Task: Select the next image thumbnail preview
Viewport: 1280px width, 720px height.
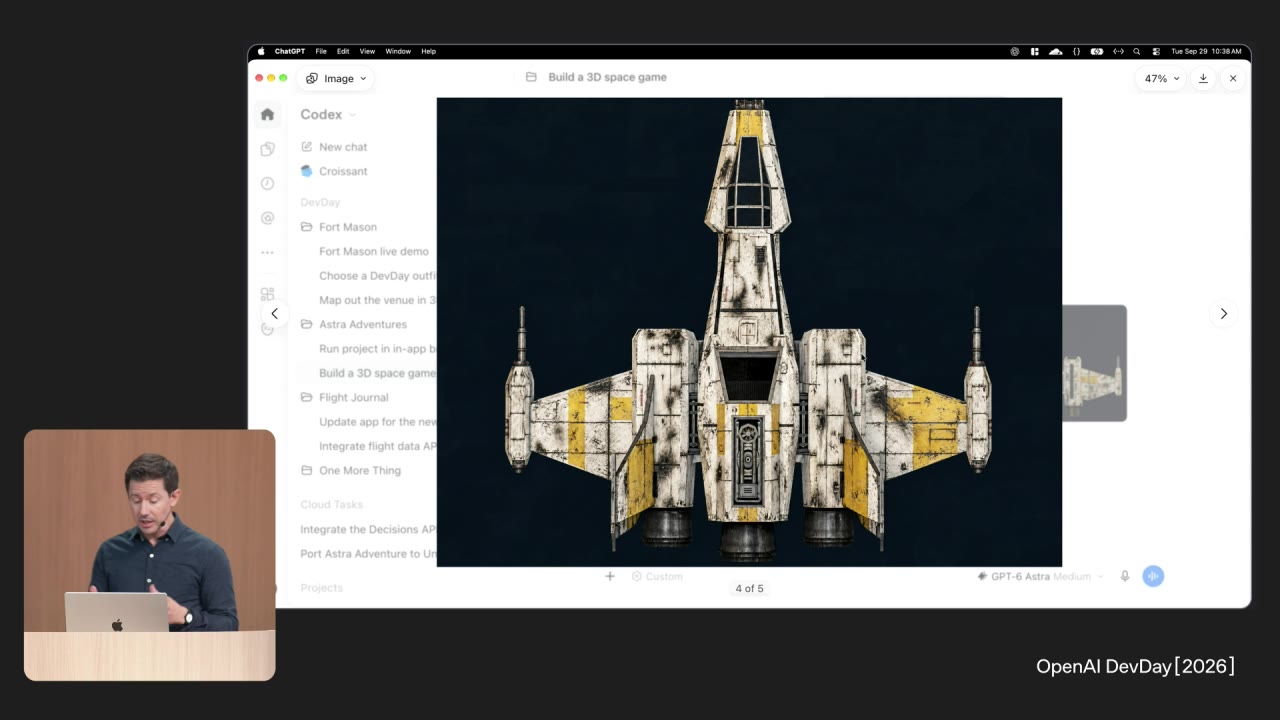Action: pyautogui.click(x=1094, y=363)
